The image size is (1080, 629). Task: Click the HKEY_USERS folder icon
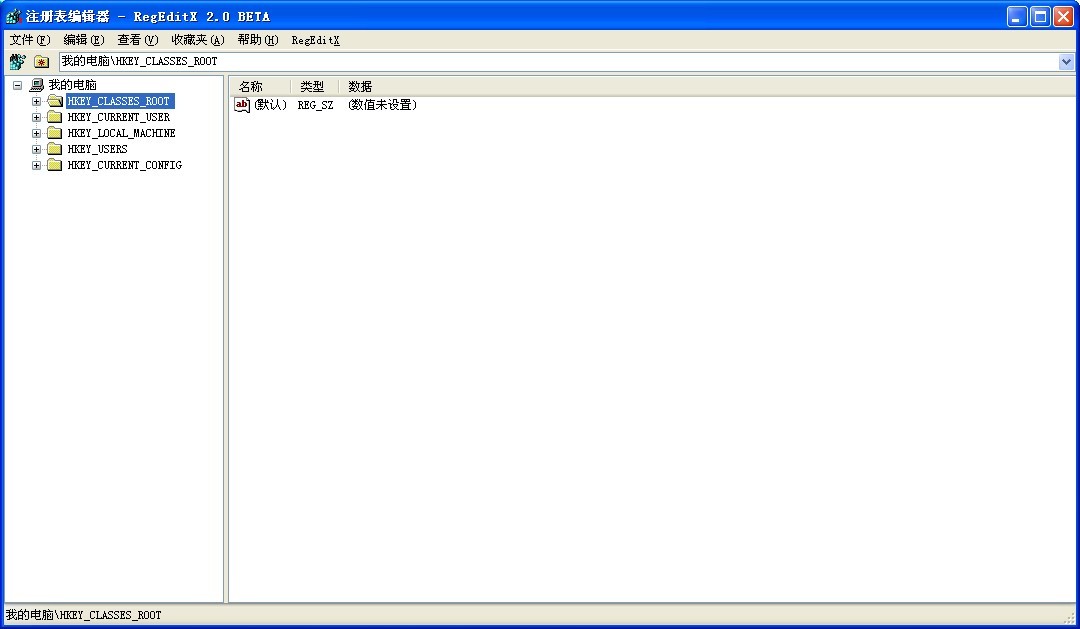pos(55,149)
